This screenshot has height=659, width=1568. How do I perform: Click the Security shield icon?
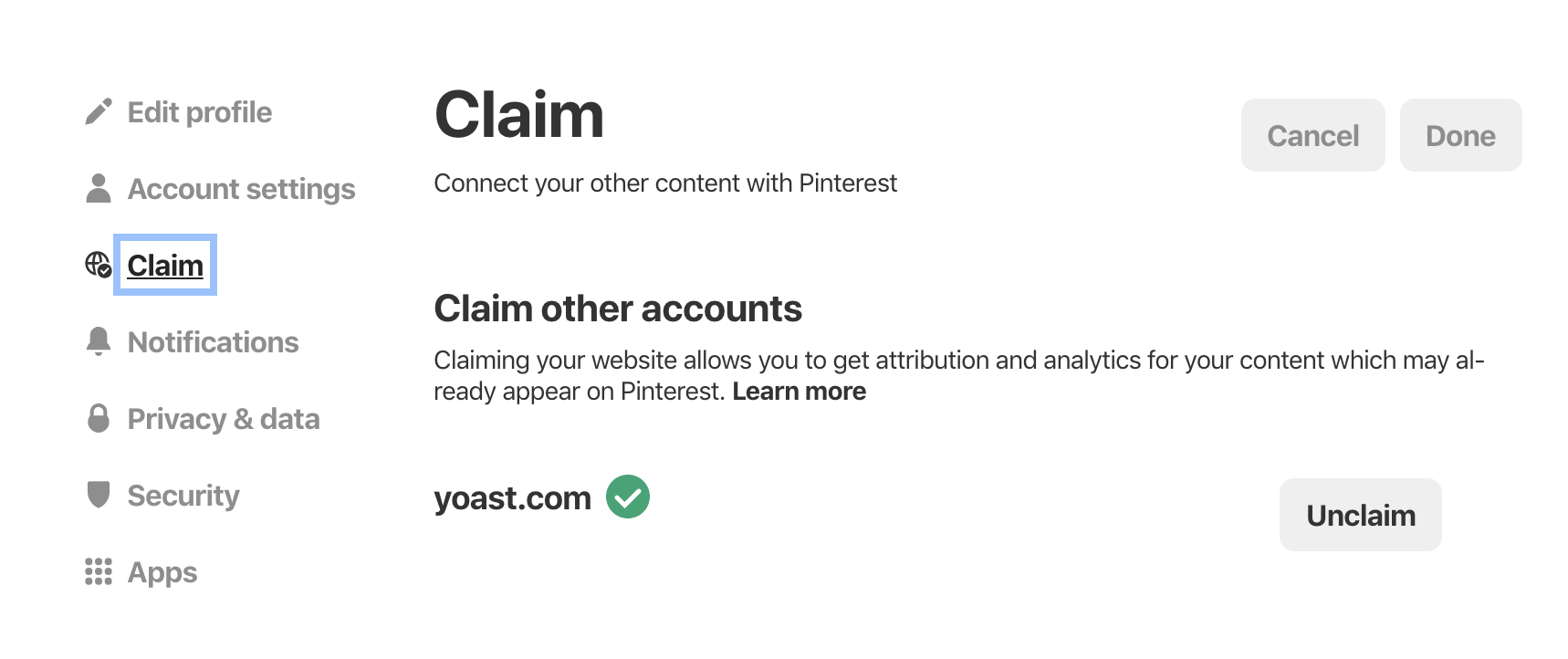pos(99,494)
